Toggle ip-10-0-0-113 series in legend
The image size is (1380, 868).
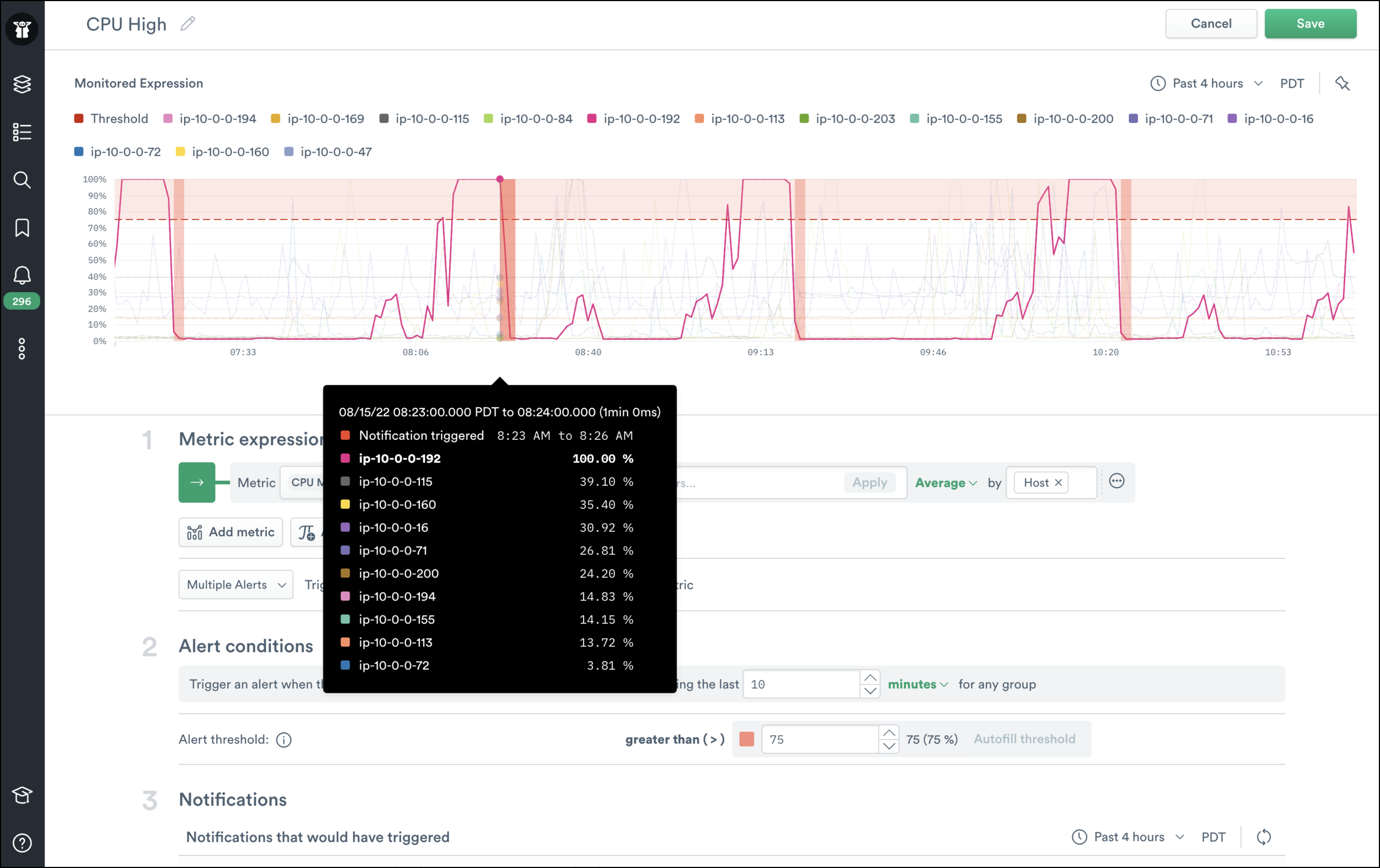coord(740,118)
